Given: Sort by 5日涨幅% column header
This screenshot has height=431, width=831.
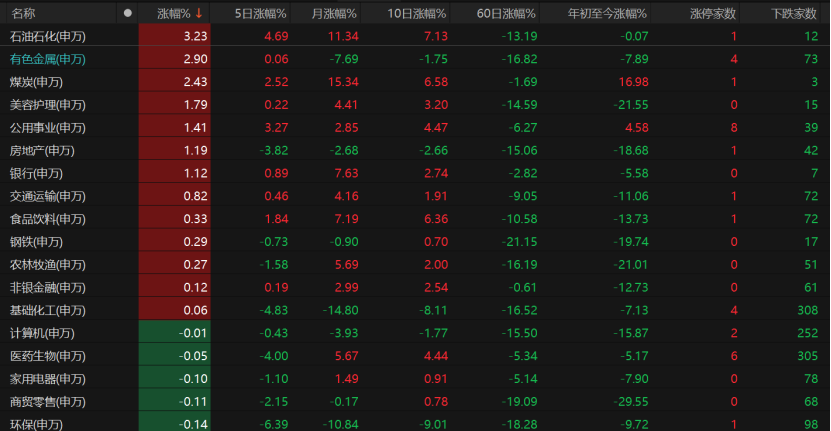Looking at the screenshot, I should click(x=260, y=14).
